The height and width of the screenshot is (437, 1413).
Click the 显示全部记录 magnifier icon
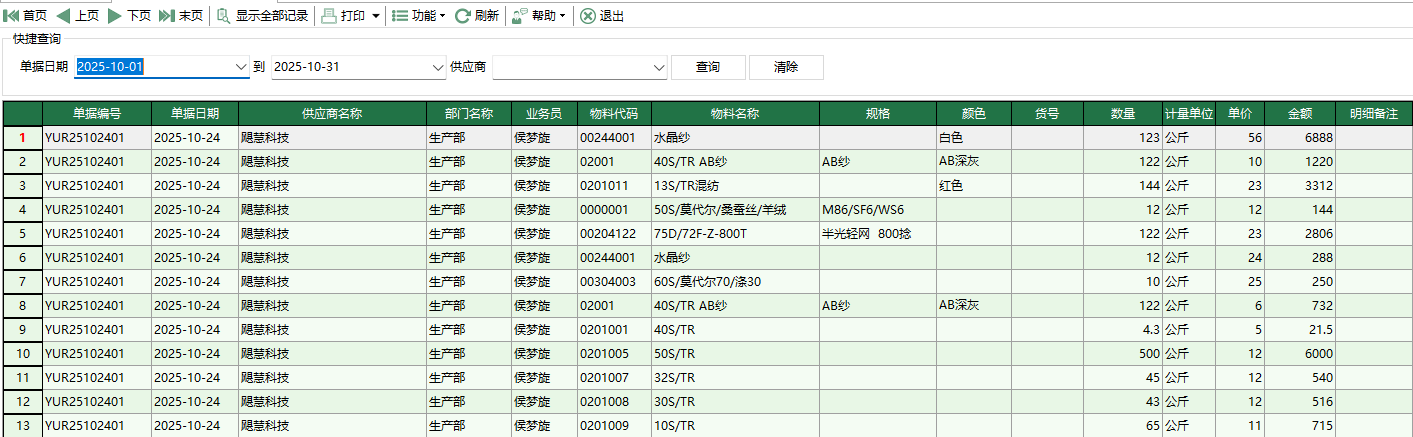pyautogui.click(x=223, y=16)
